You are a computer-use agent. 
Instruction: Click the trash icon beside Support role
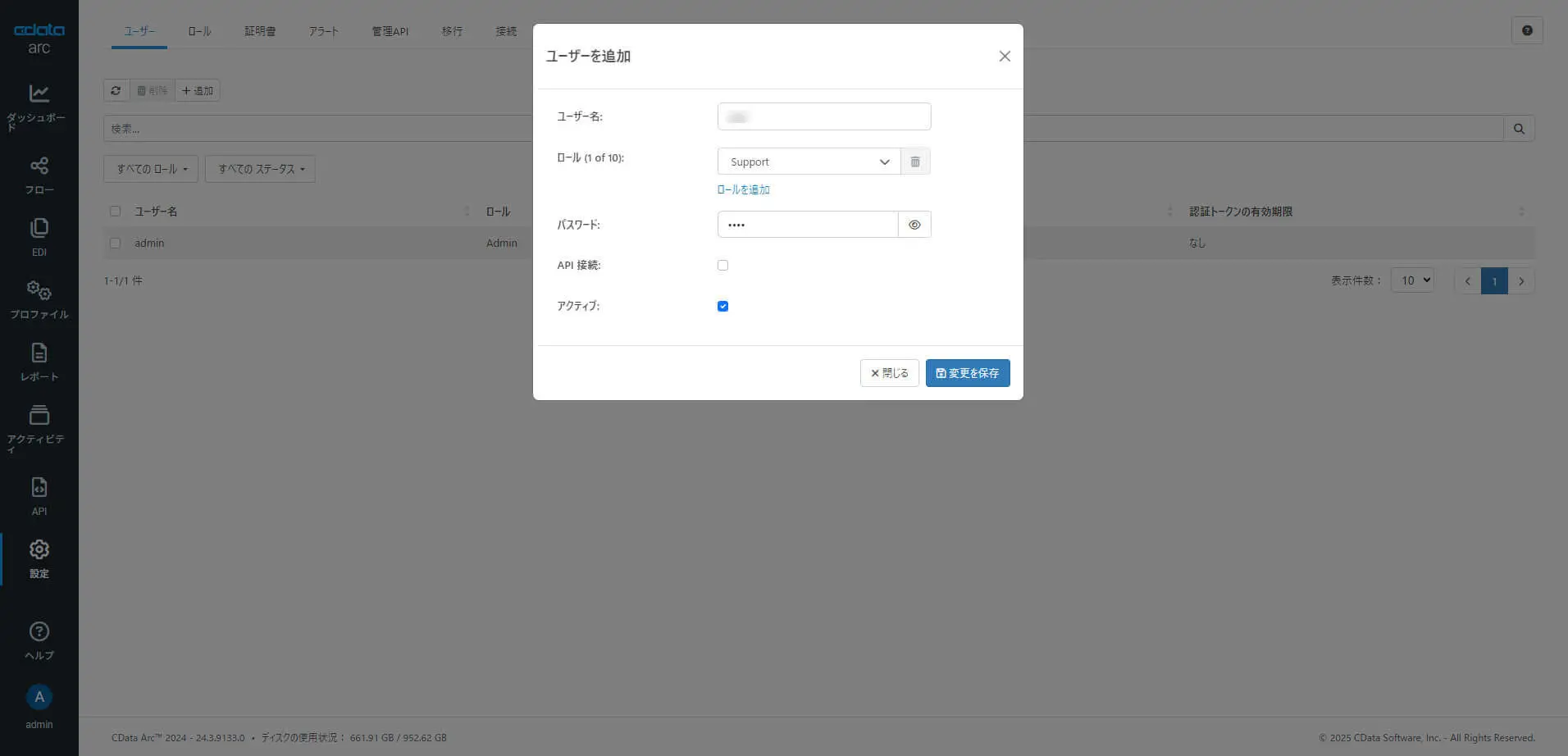click(x=915, y=162)
